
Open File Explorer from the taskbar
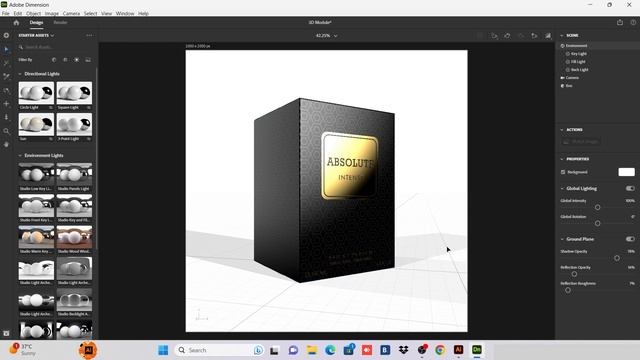312,350
